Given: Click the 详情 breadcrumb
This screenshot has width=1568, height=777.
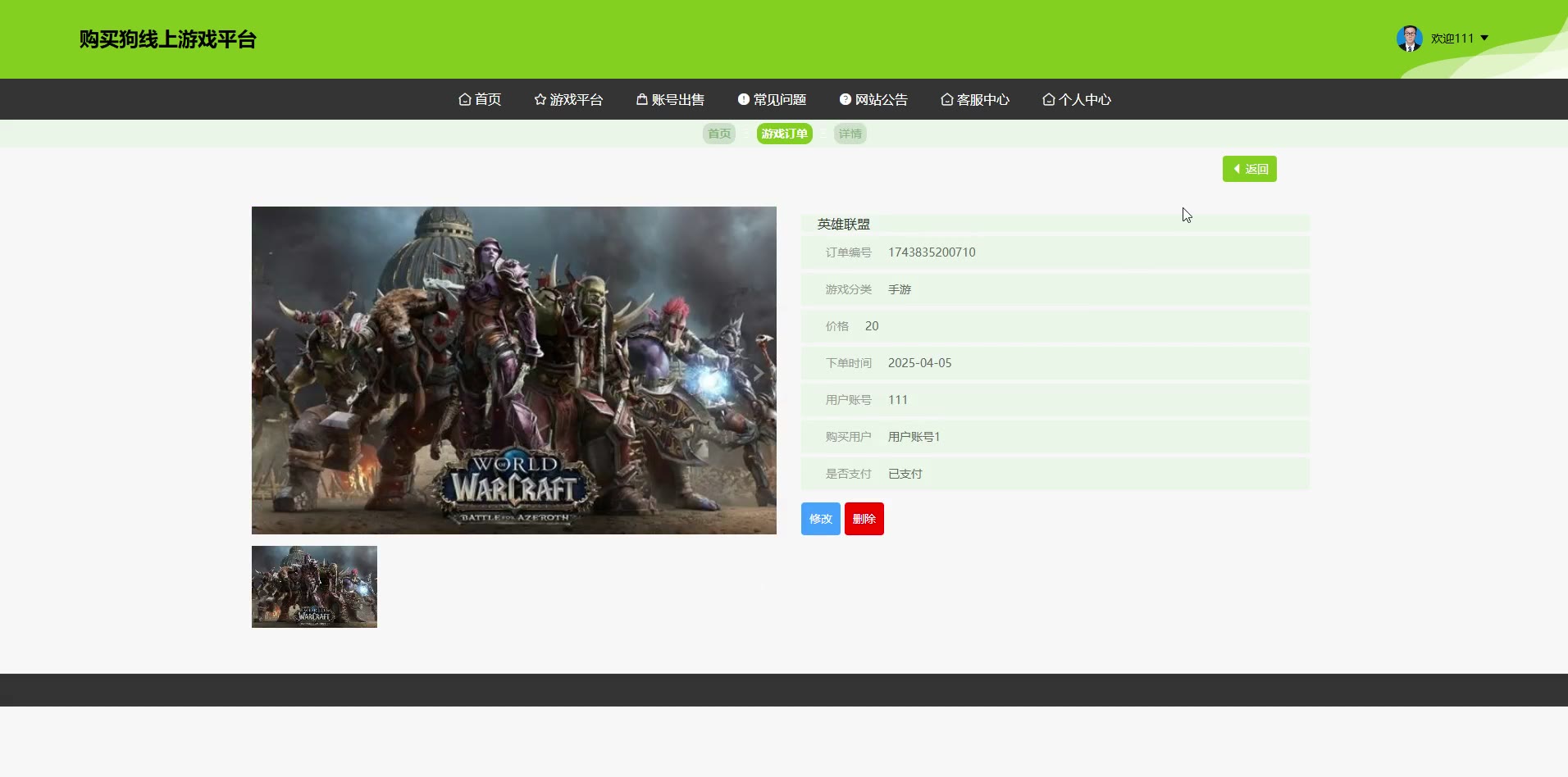Looking at the screenshot, I should (x=850, y=134).
